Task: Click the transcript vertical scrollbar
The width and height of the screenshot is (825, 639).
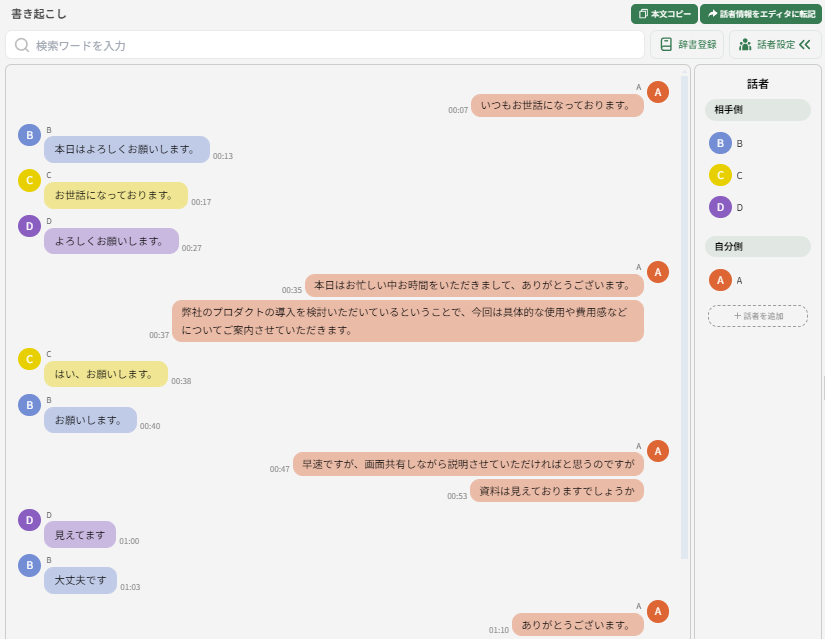Action: (685, 317)
